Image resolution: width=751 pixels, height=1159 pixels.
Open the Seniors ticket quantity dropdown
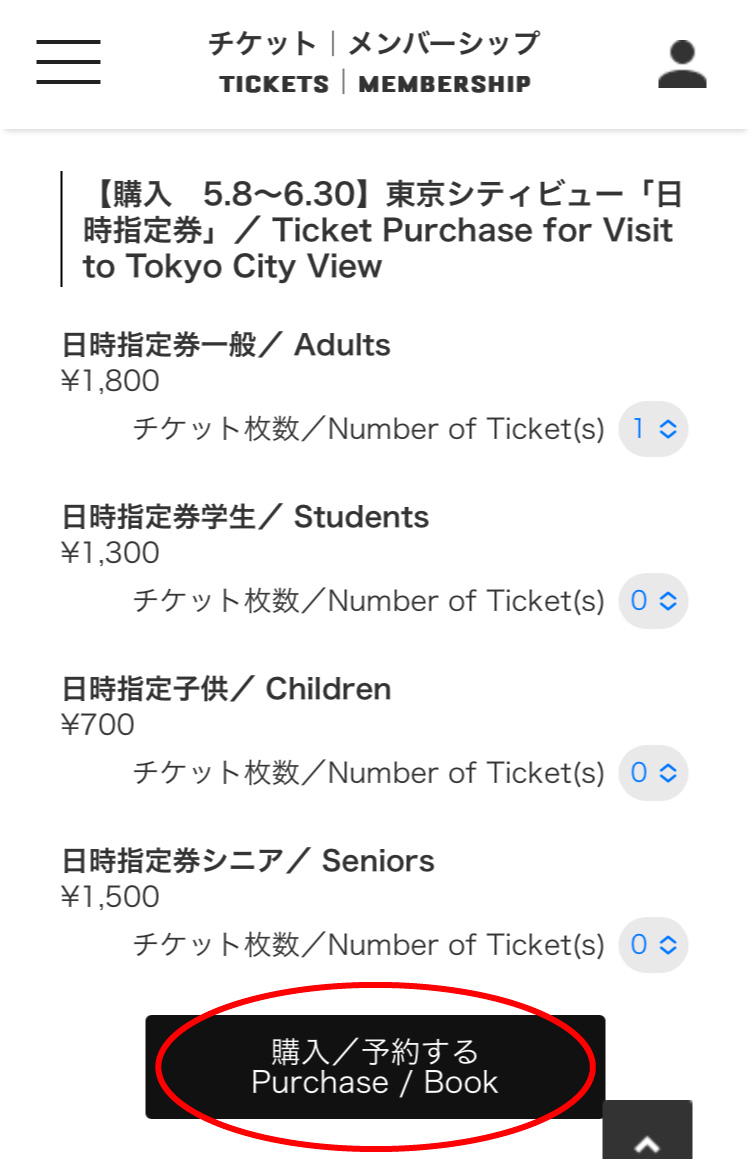coord(653,945)
